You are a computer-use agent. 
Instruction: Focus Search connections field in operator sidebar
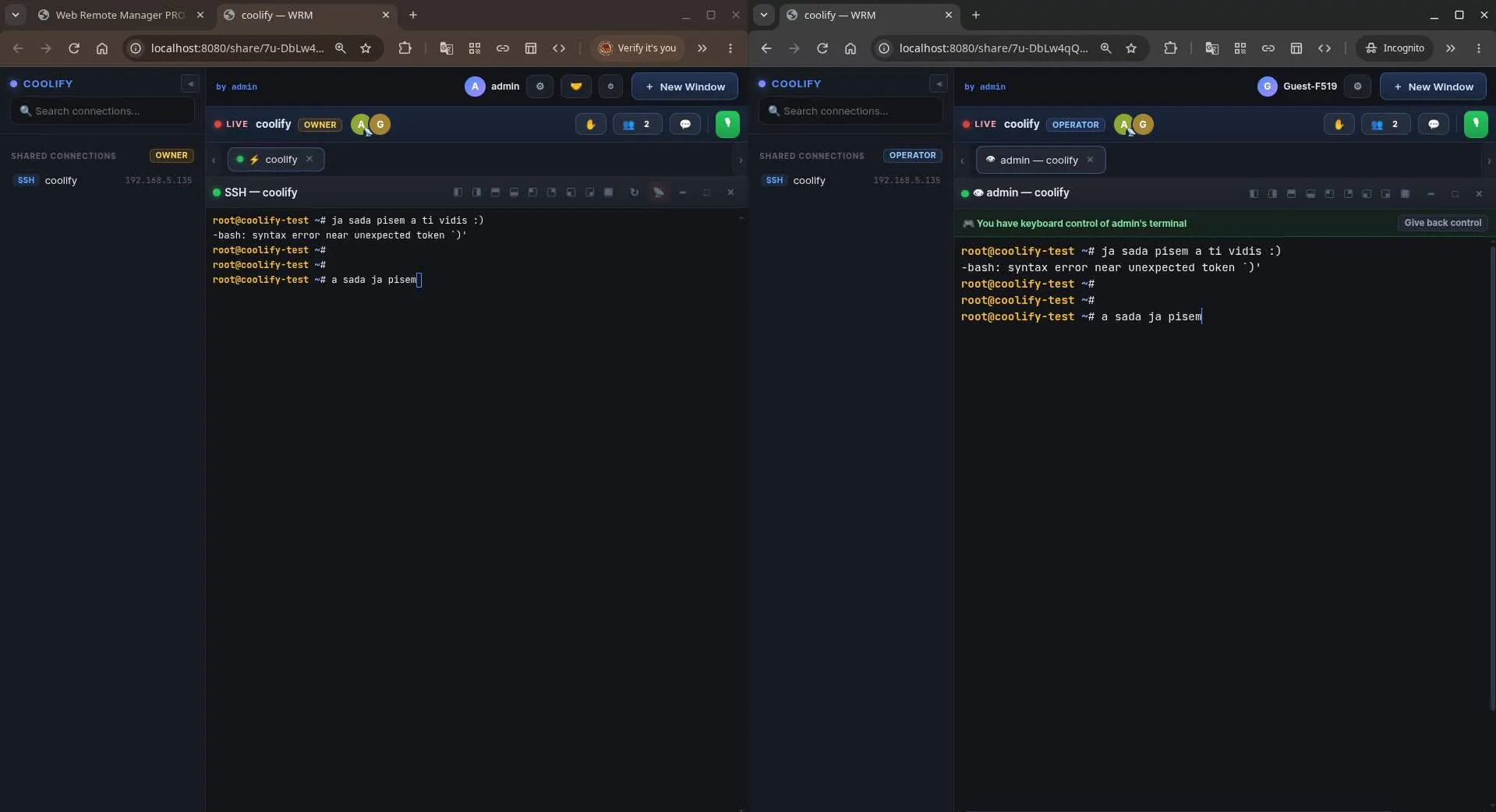tap(851, 111)
